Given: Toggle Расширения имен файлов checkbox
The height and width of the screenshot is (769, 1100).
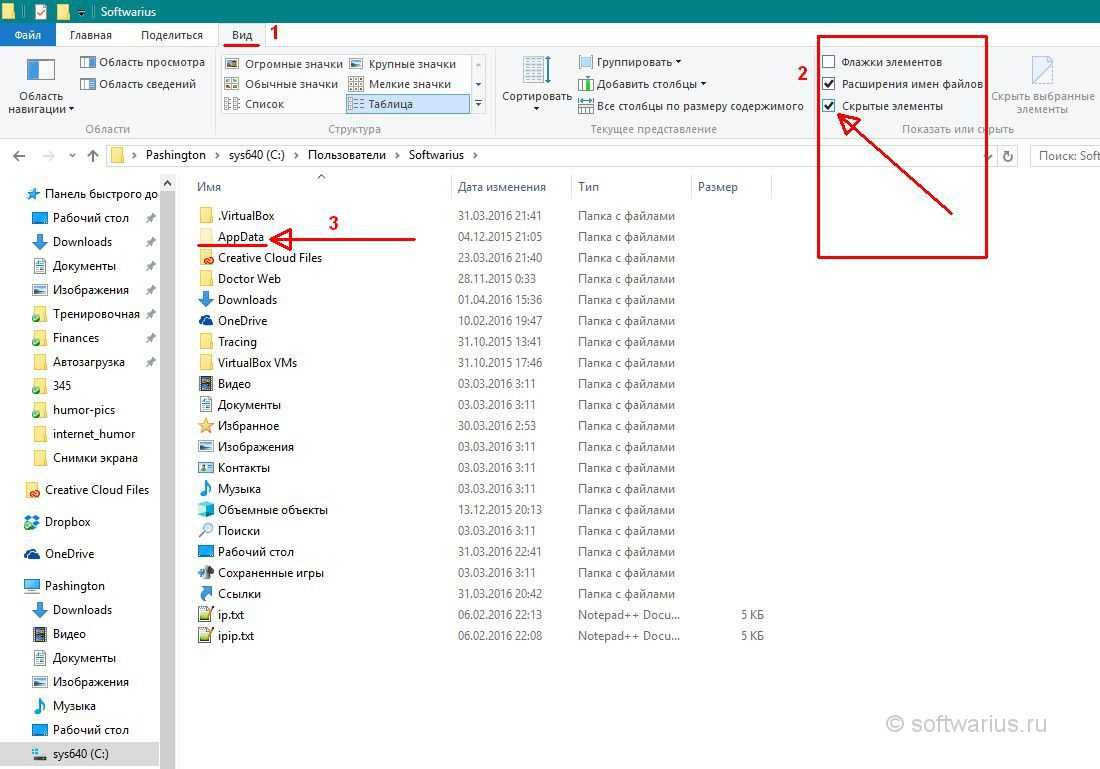Looking at the screenshot, I should 828,84.
